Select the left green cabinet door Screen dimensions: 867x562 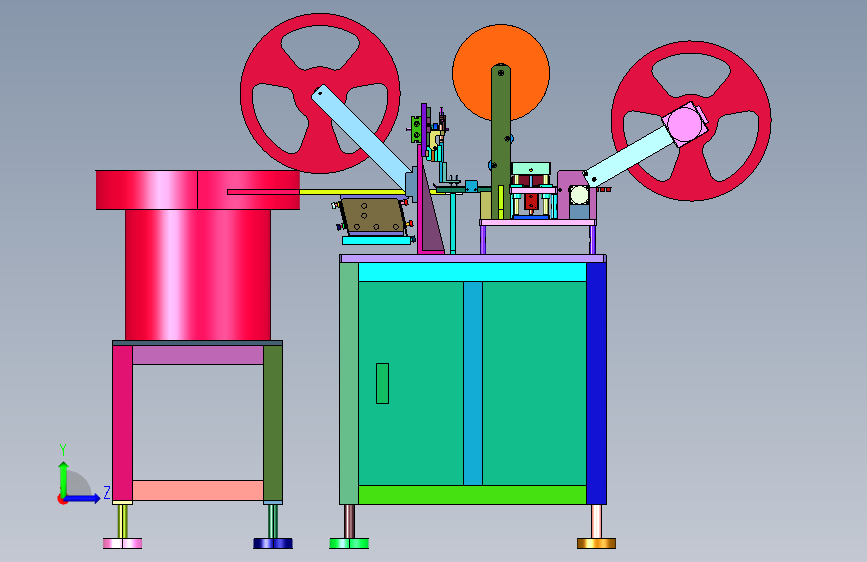(x=410, y=383)
